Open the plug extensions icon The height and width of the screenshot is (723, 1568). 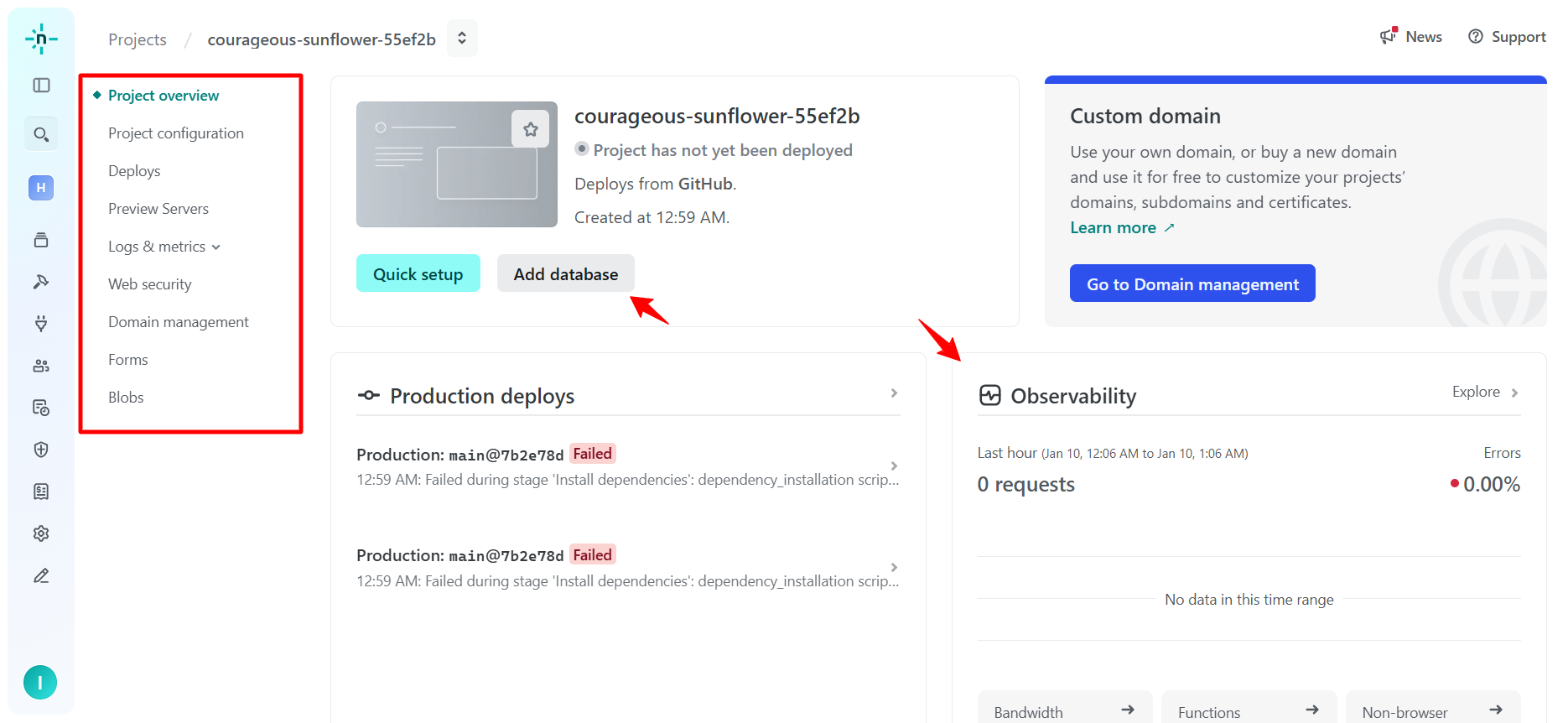(41, 324)
